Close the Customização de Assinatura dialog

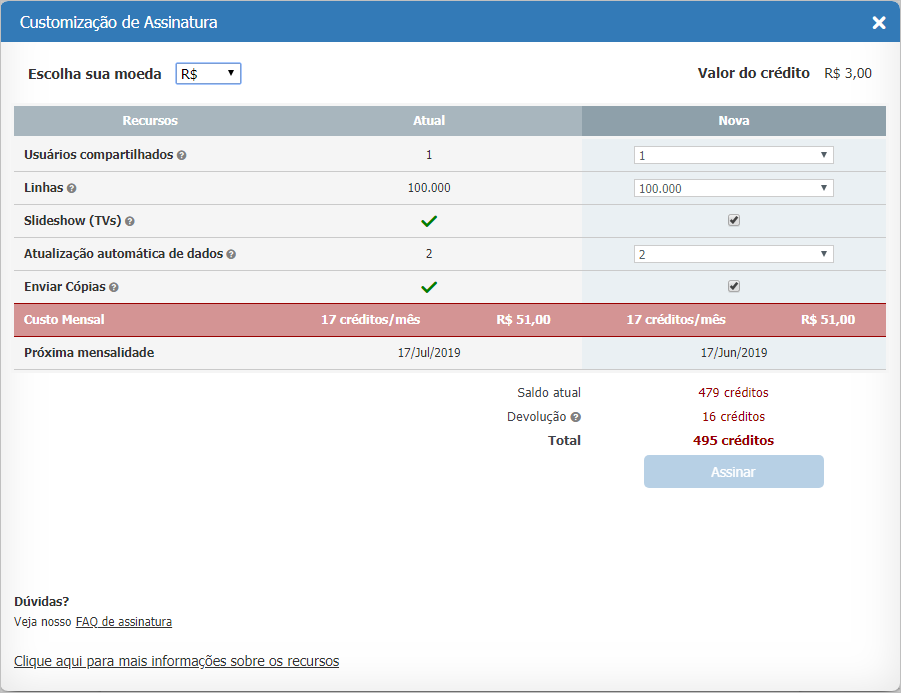click(878, 22)
